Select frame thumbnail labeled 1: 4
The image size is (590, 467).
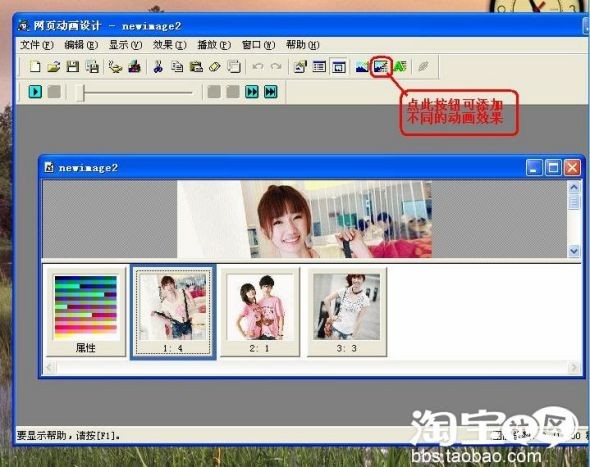coord(173,312)
